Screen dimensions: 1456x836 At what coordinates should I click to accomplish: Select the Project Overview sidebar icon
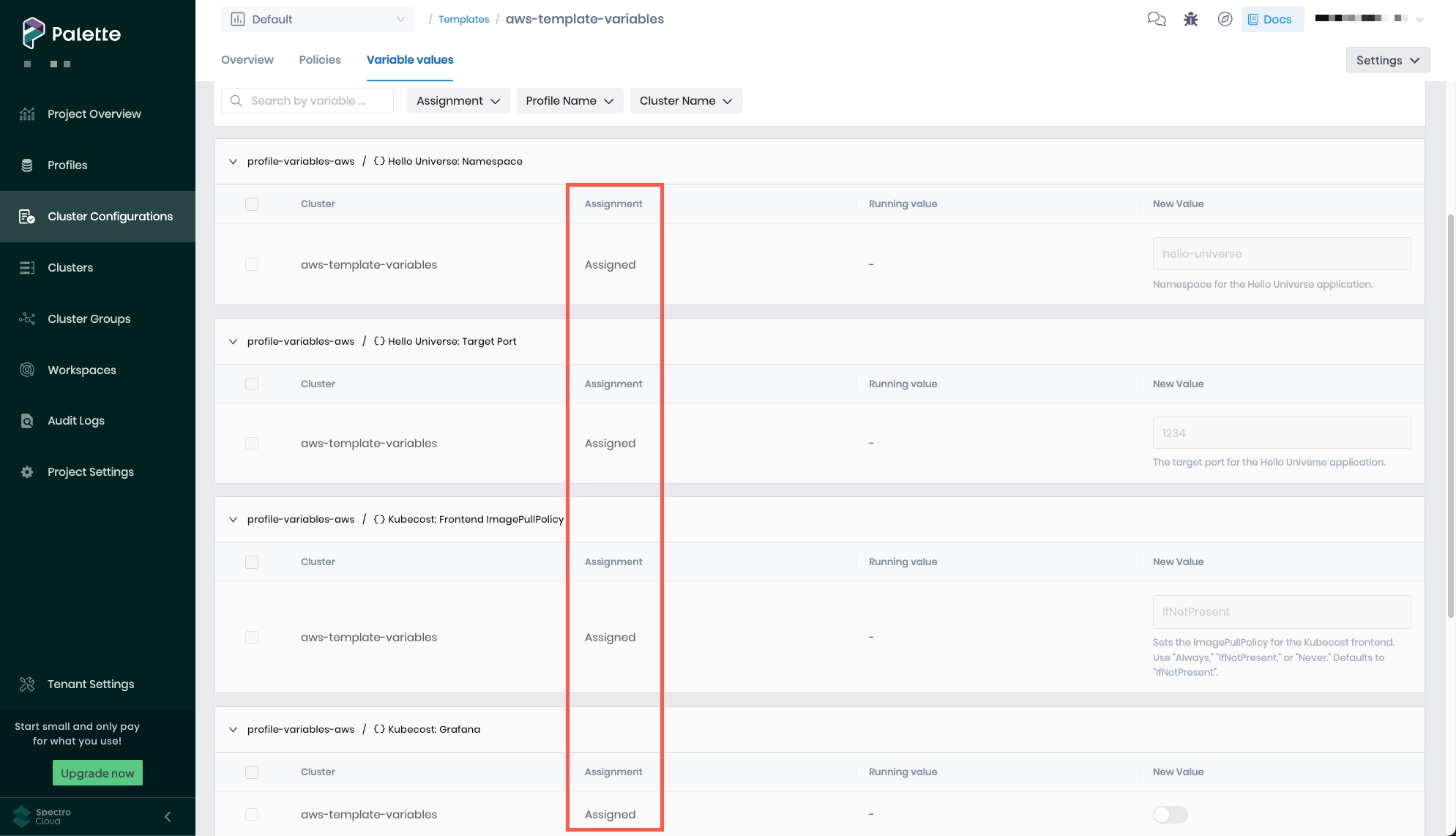click(27, 113)
